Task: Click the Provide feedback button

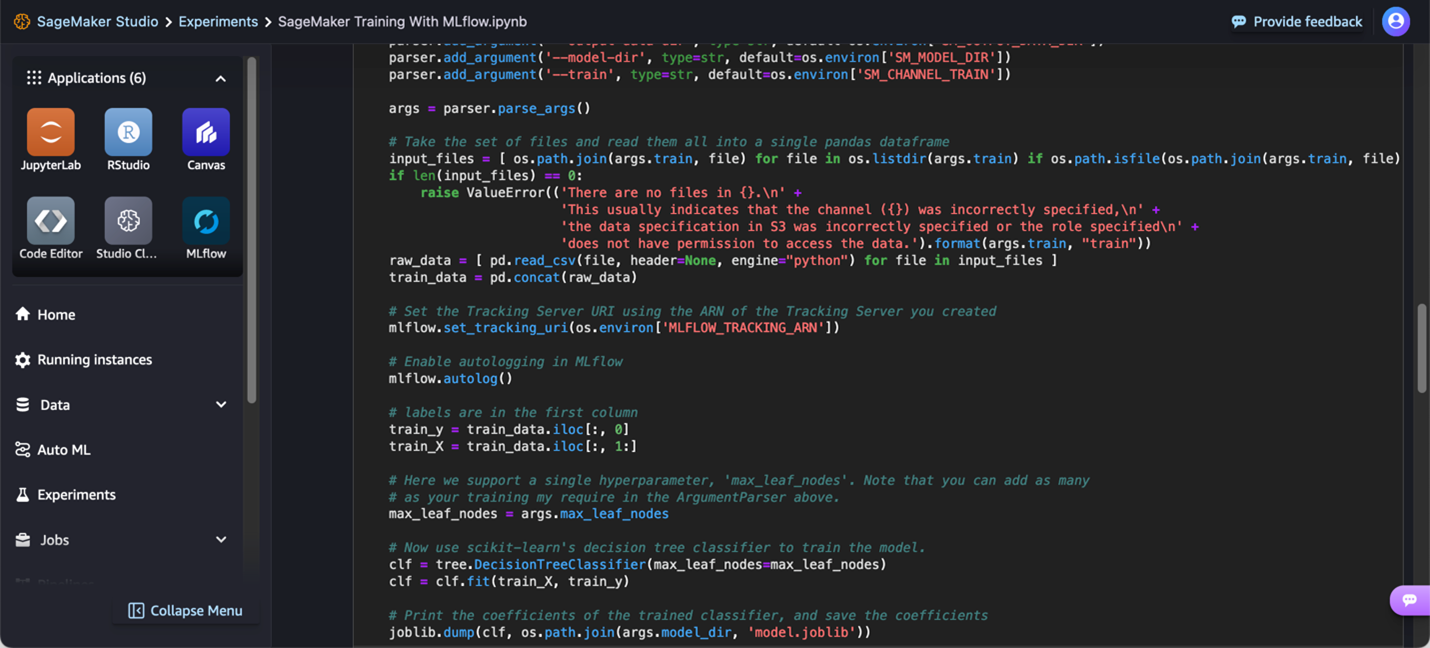Action: point(1297,21)
